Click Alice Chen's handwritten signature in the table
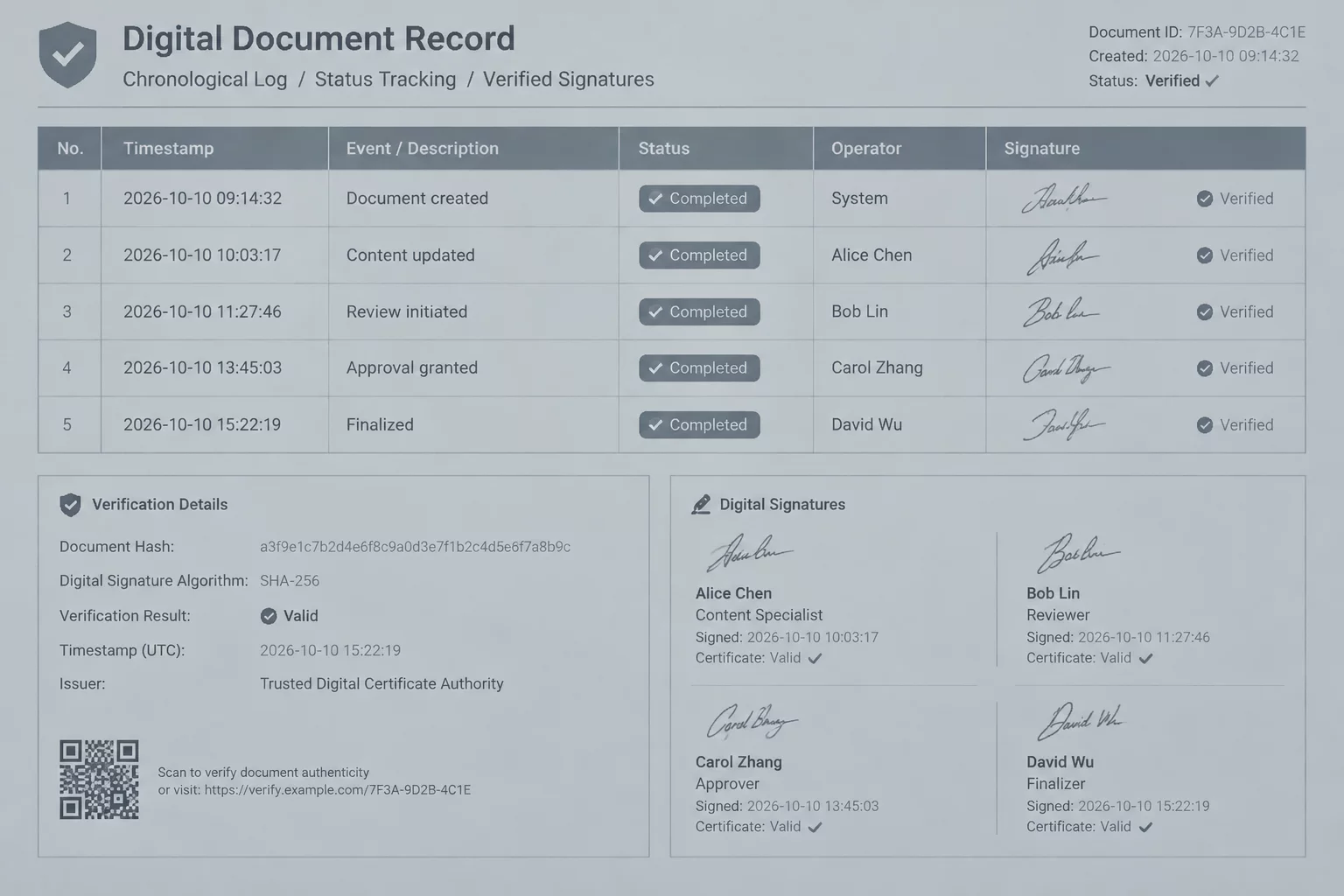The image size is (1344, 896). coord(1062,256)
